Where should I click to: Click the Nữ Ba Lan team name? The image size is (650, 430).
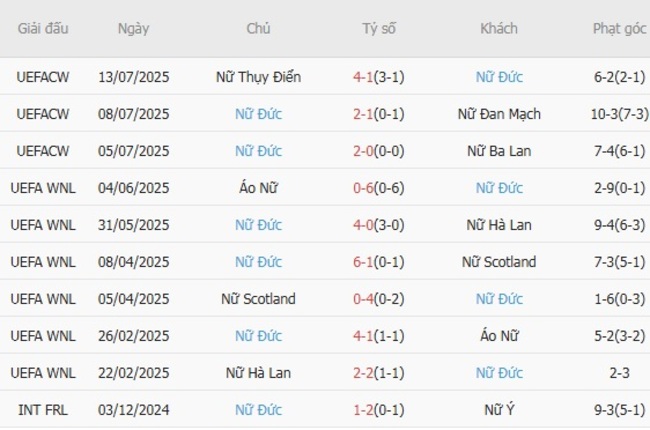coord(499,151)
